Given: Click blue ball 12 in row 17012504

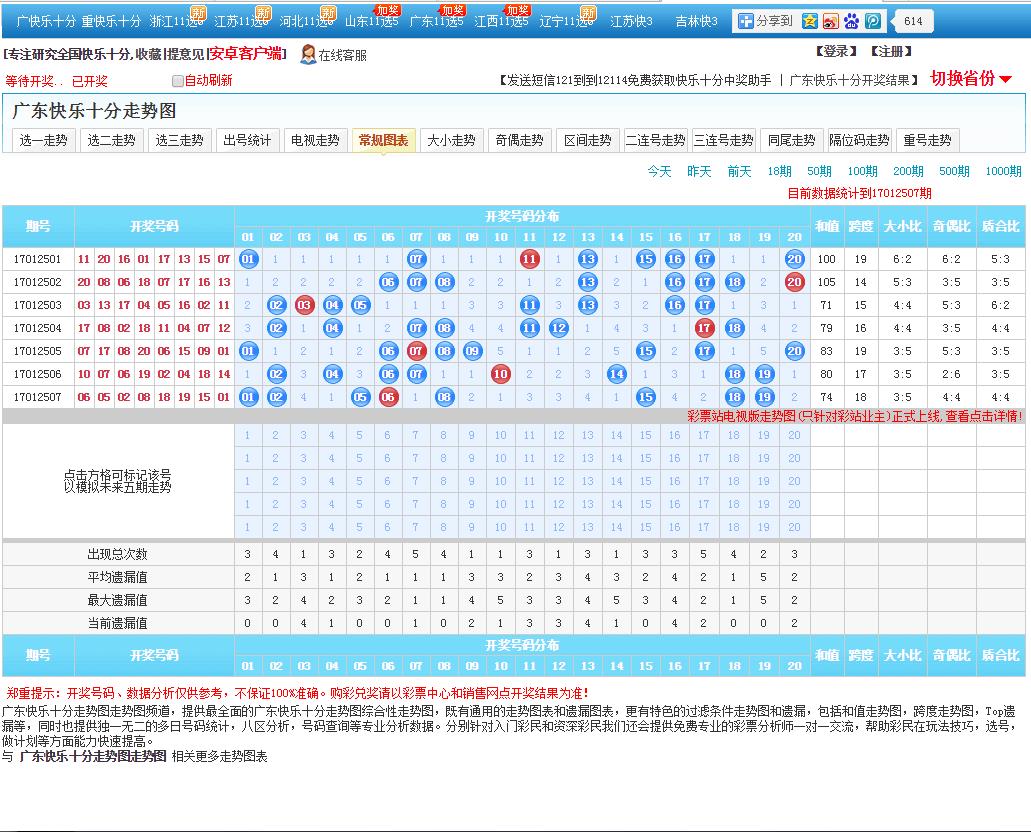Looking at the screenshot, I should click(558, 328).
